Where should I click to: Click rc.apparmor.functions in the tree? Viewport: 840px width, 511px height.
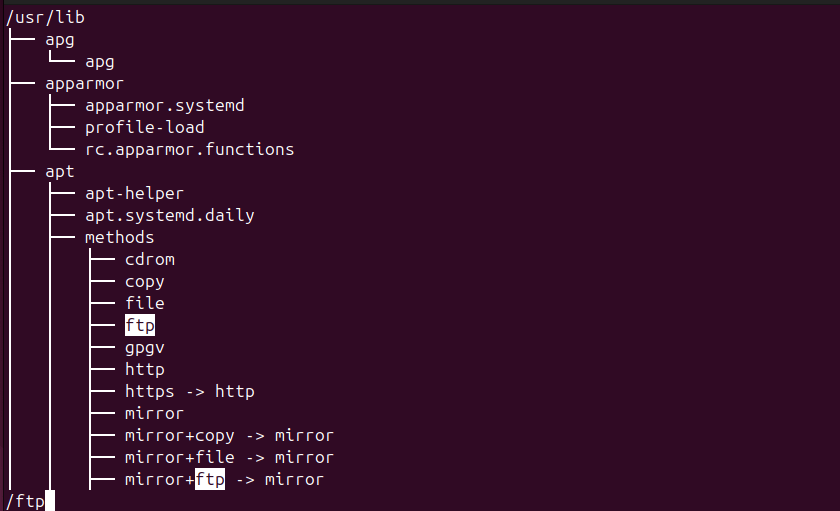189,149
